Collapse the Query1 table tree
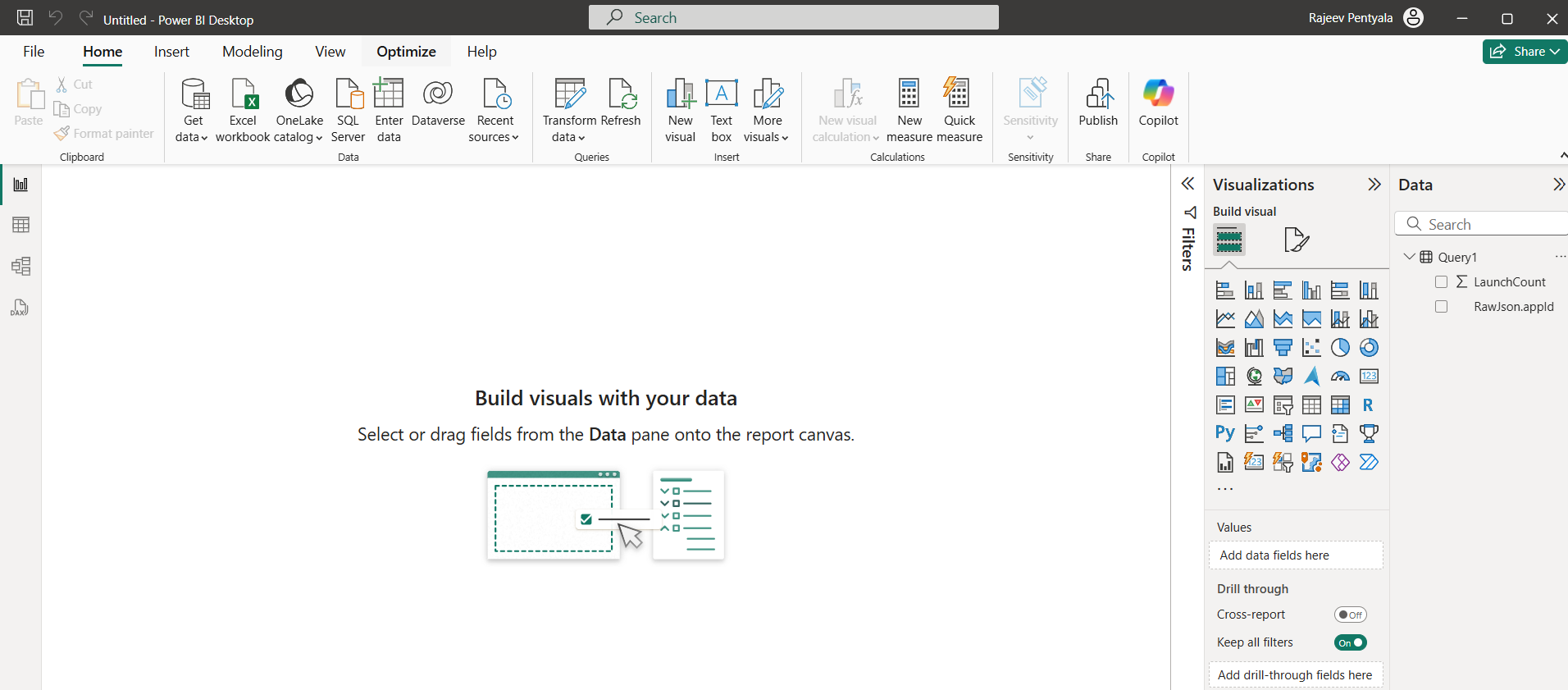Screen dimensions: 1568x690 point(1409,257)
